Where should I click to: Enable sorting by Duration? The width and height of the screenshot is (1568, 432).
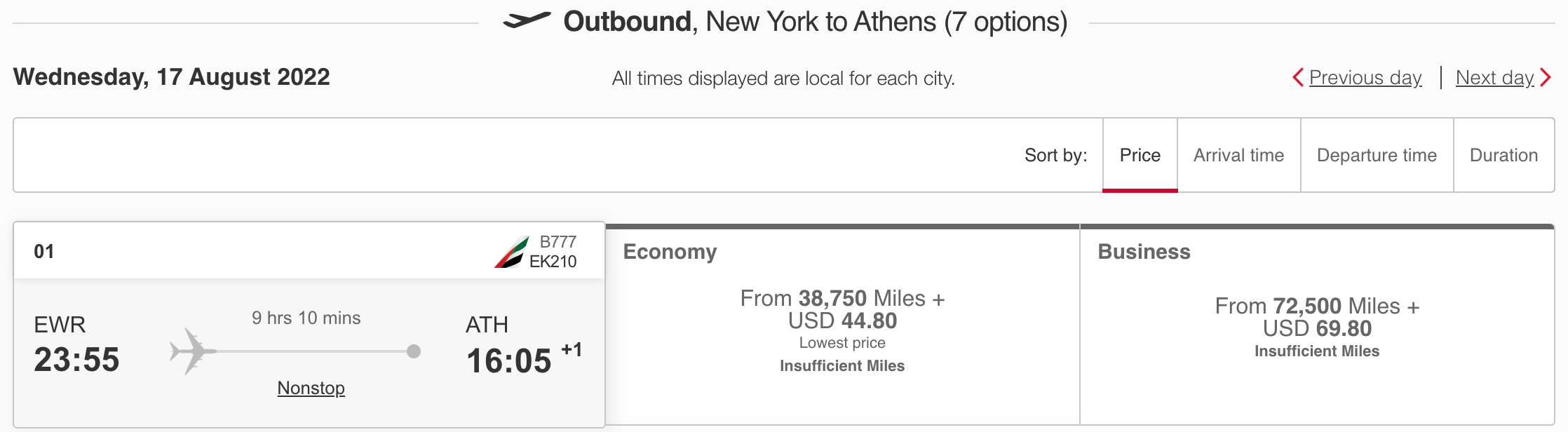(1504, 155)
